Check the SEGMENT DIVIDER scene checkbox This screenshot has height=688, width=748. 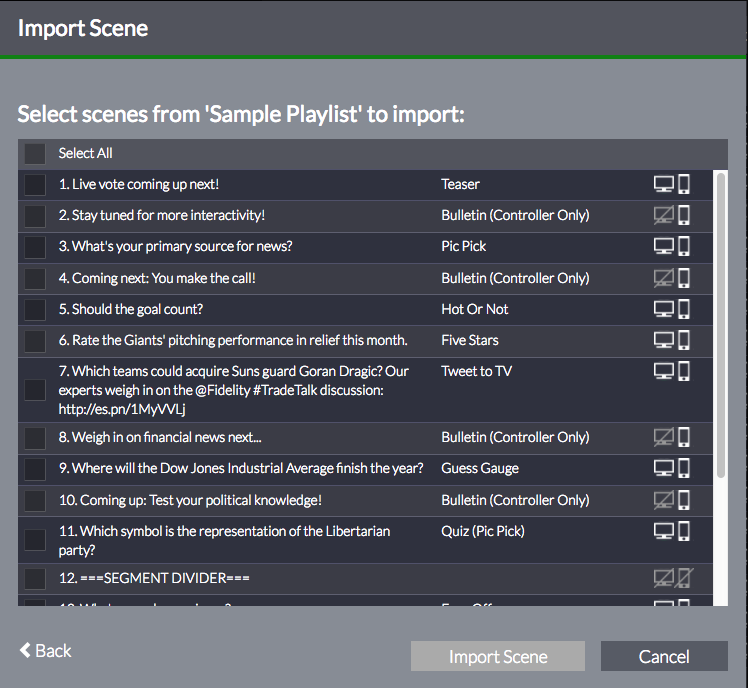tap(35, 578)
